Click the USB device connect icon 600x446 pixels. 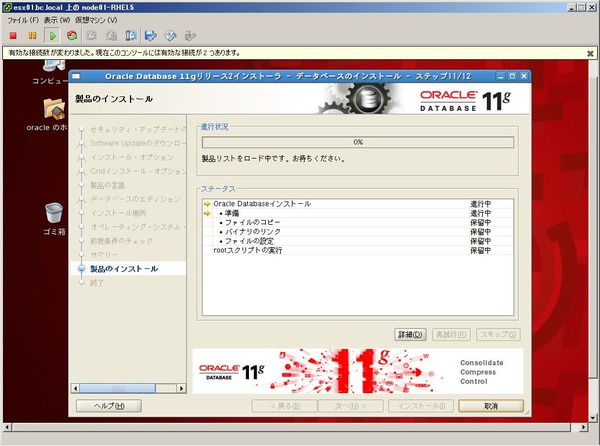190,36
